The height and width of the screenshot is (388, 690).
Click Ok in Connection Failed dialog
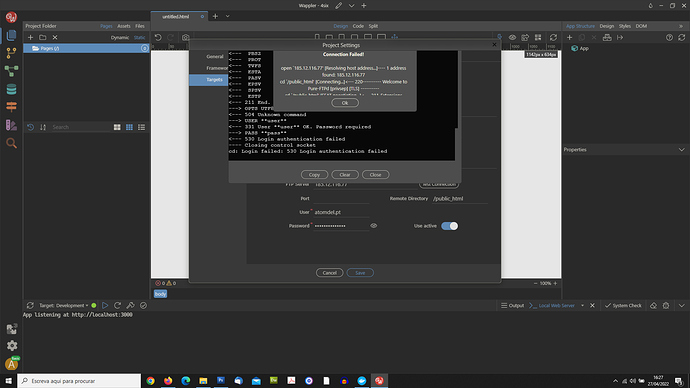pos(345,103)
